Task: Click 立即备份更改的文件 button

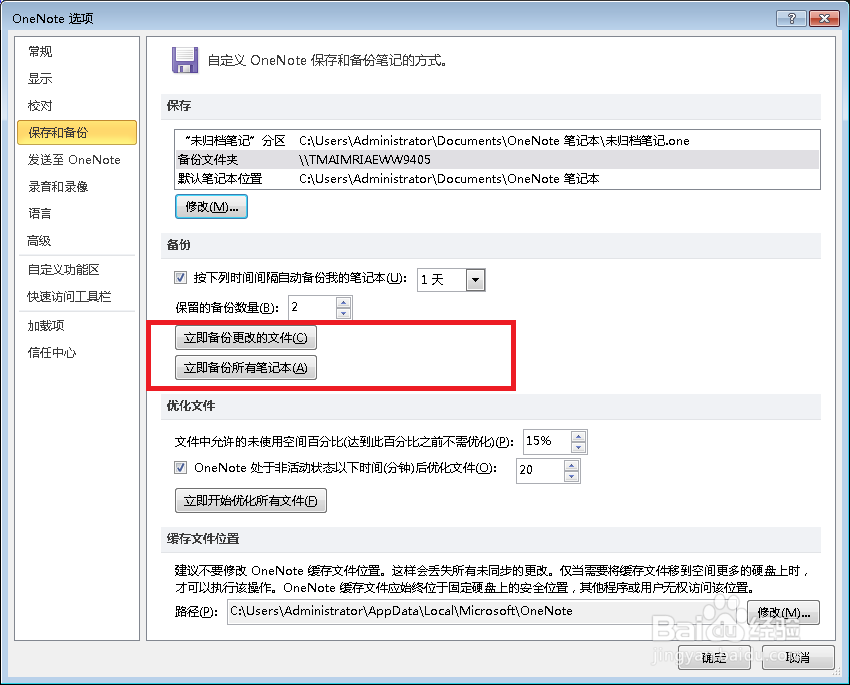Action: (246, 338)
